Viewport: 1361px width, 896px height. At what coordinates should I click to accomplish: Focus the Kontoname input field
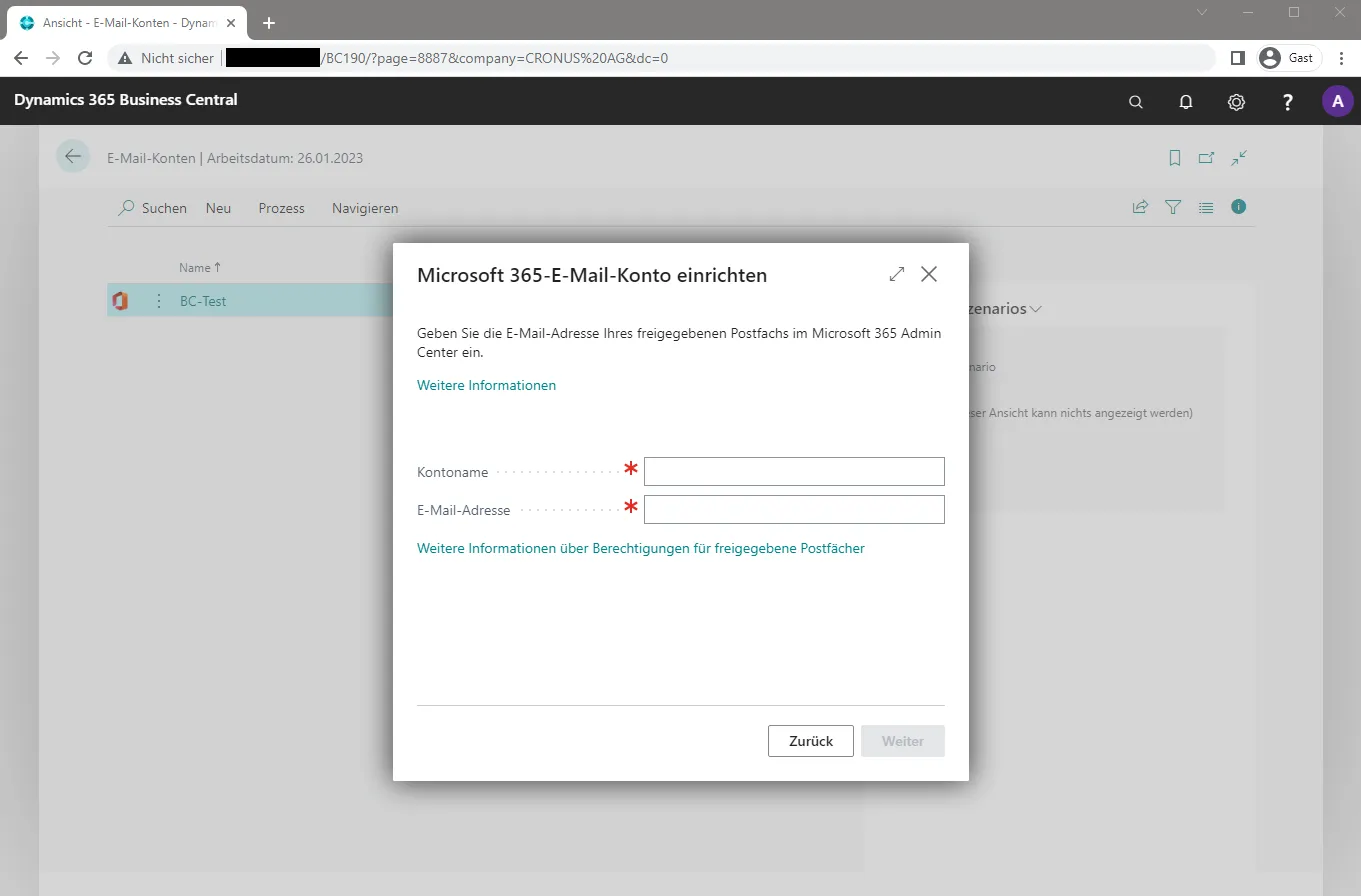pyautogui.click(x=794, y=471)
